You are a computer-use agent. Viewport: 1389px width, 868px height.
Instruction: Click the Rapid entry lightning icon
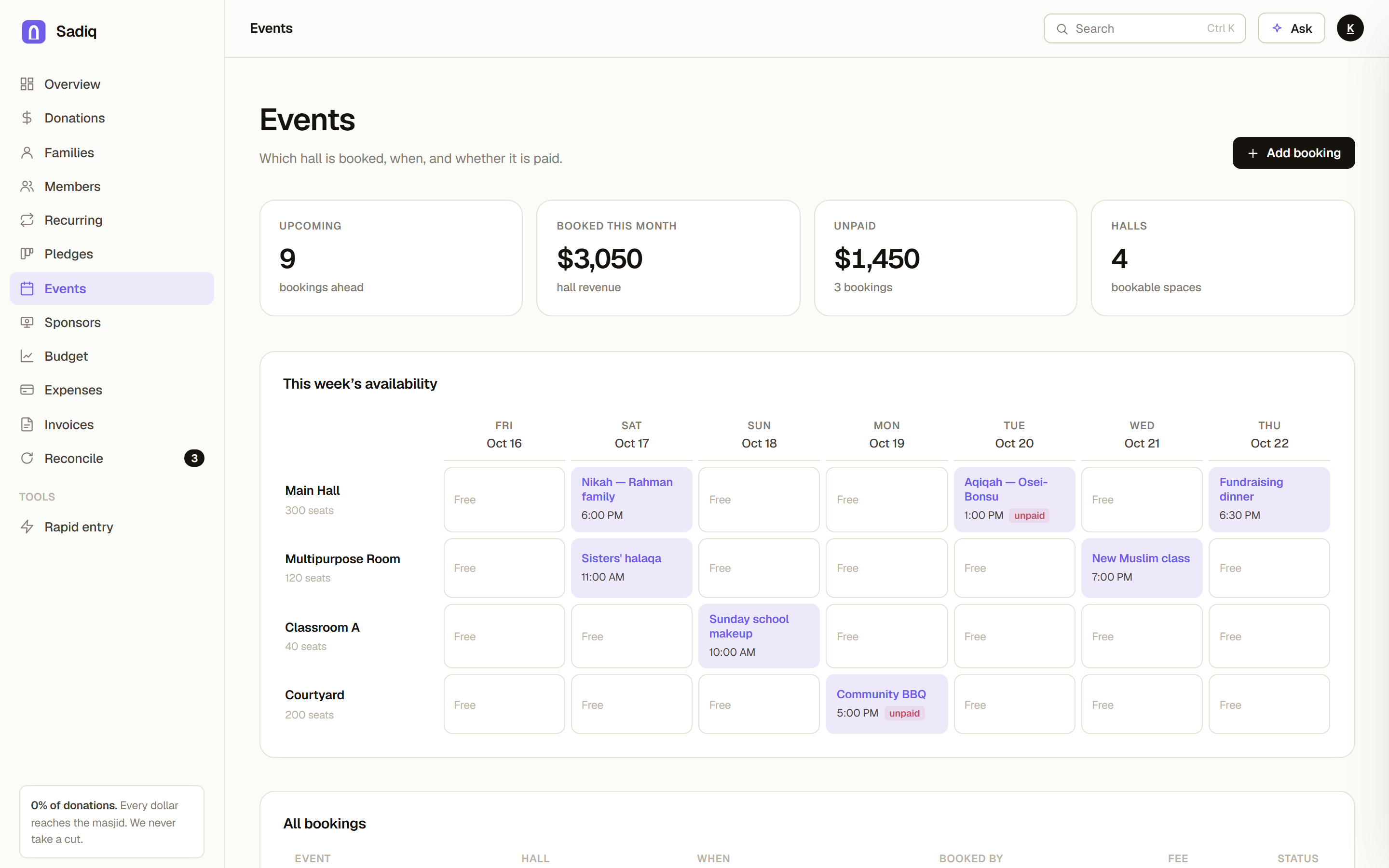27,527
